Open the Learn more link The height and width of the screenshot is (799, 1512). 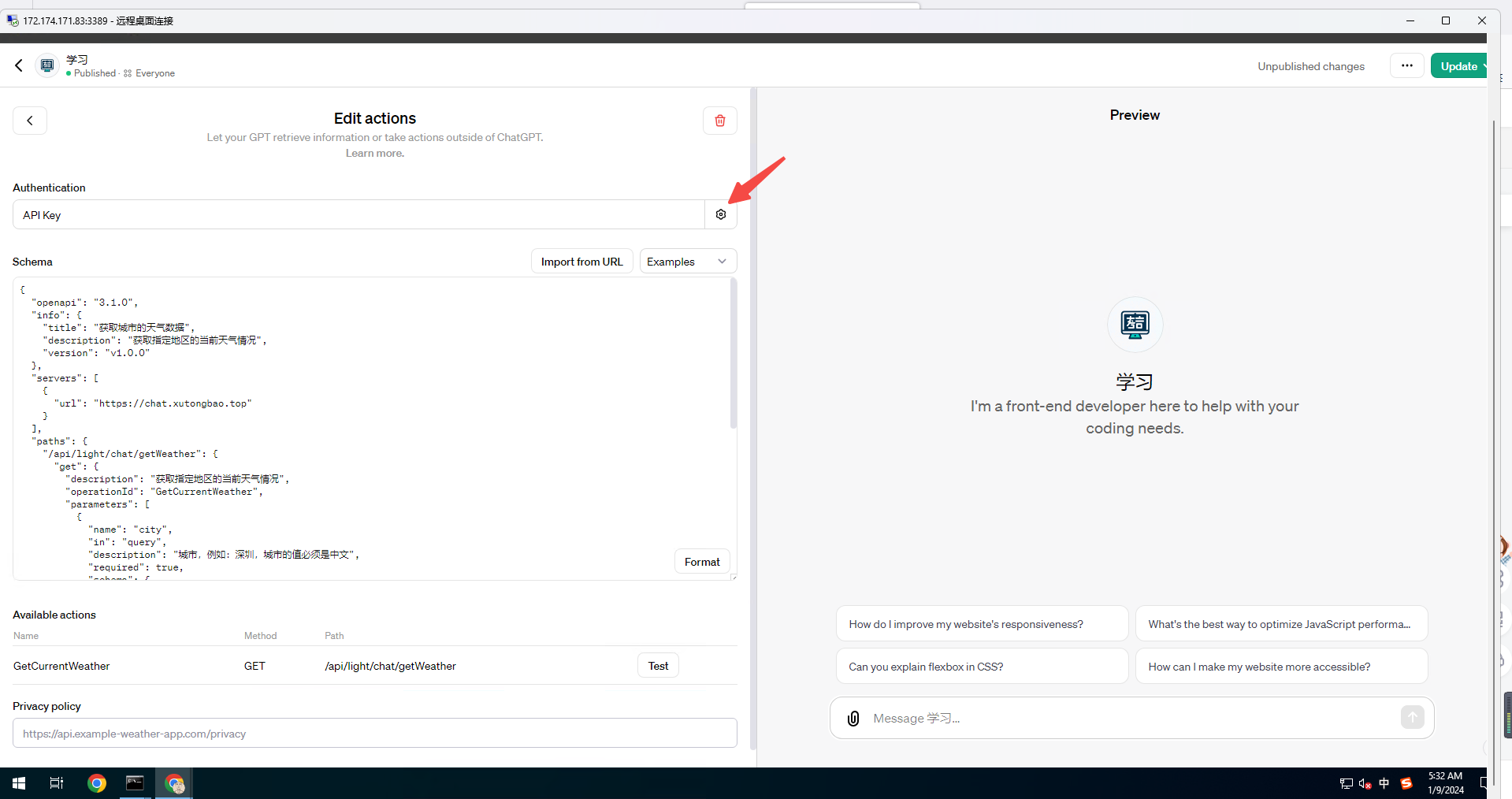pos(374,154)
